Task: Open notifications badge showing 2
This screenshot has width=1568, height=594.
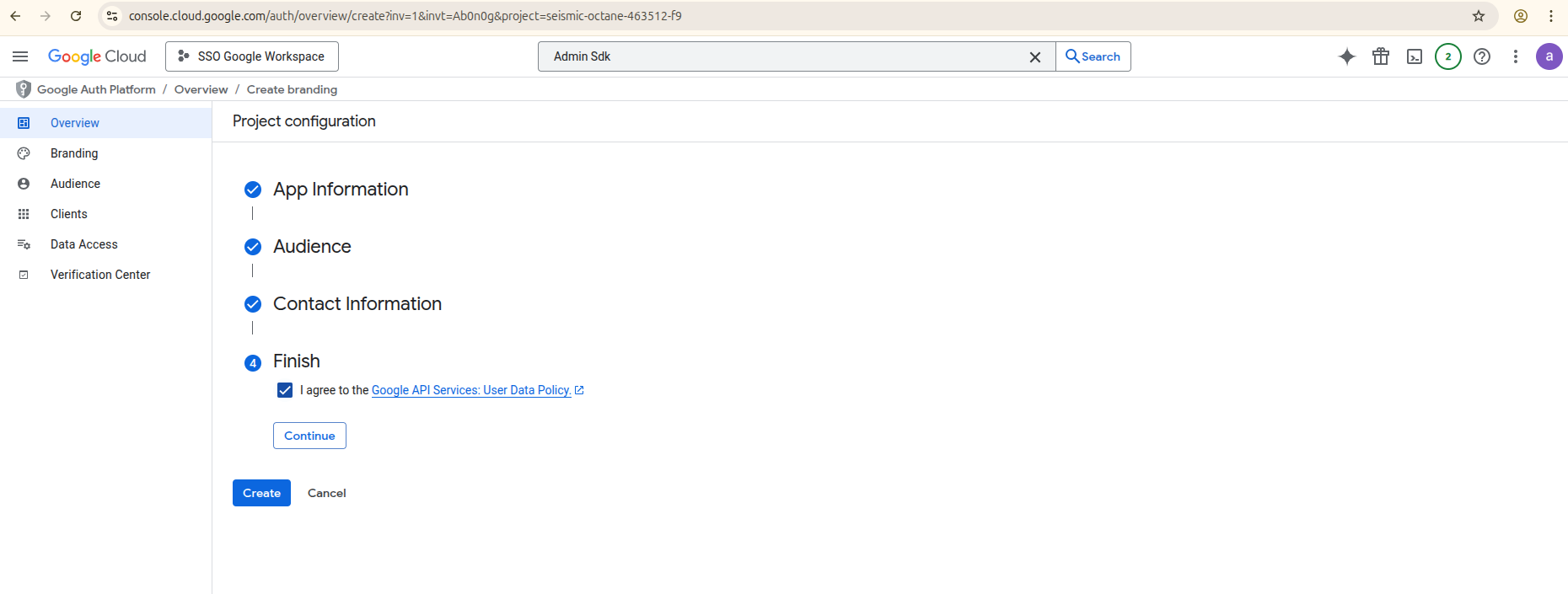Action: [1447, 56]
